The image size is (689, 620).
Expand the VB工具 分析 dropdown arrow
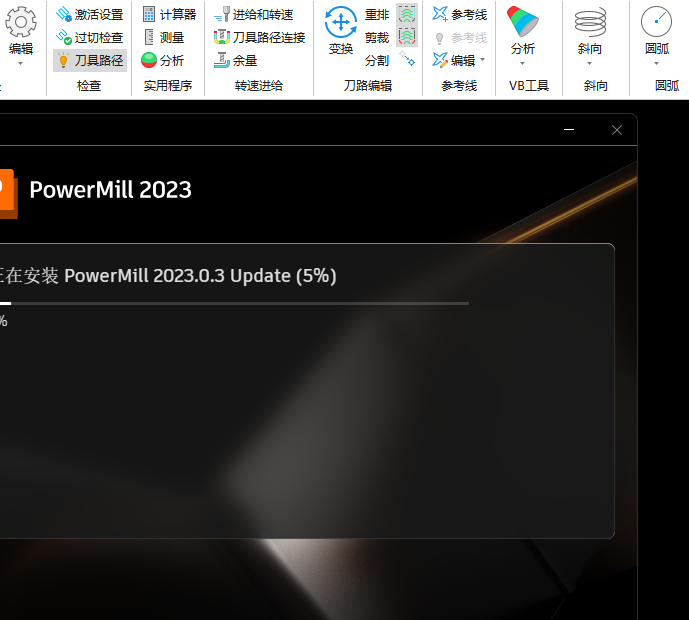pos(522,64)
